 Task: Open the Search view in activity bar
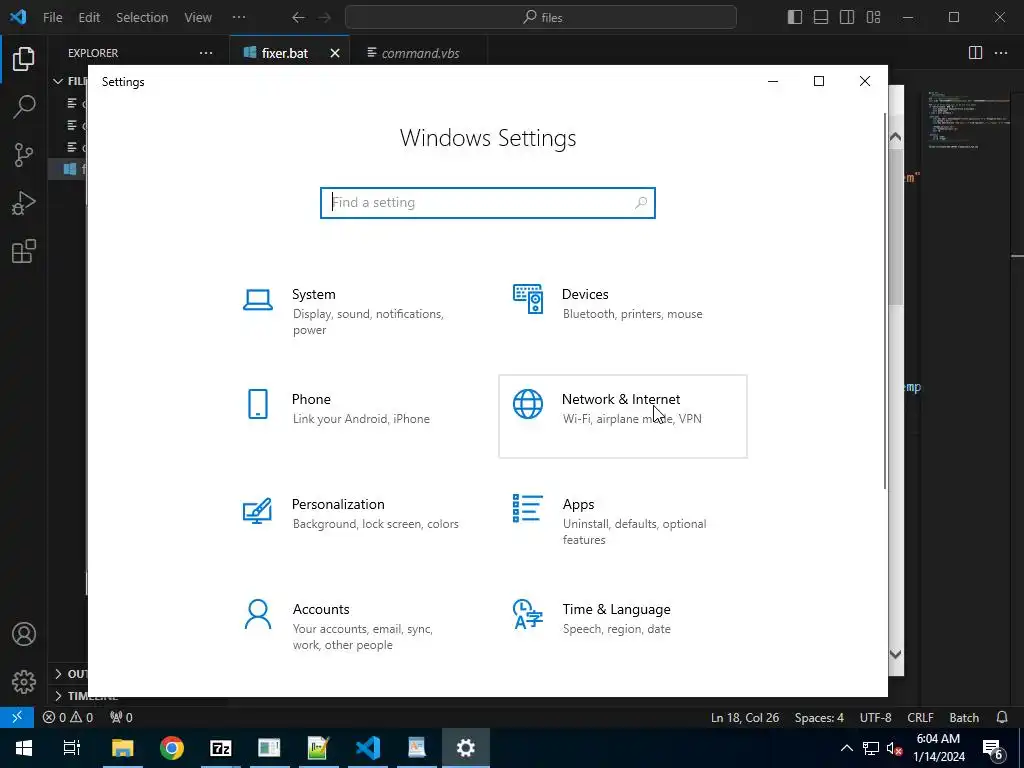pos(24,106)
